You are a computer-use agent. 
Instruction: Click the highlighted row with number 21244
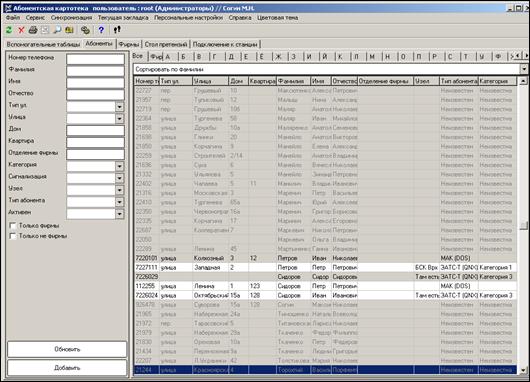[326, 370]
